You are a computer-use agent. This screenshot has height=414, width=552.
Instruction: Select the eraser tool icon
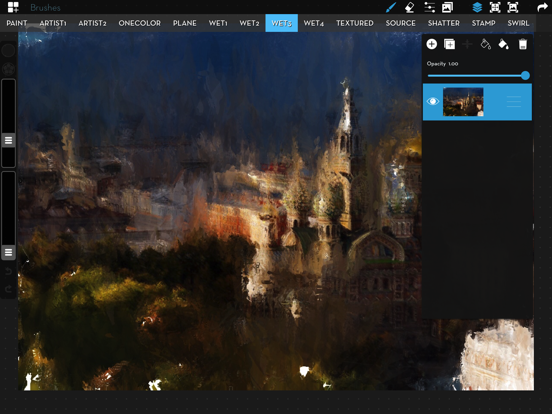[x=409, y=7]
